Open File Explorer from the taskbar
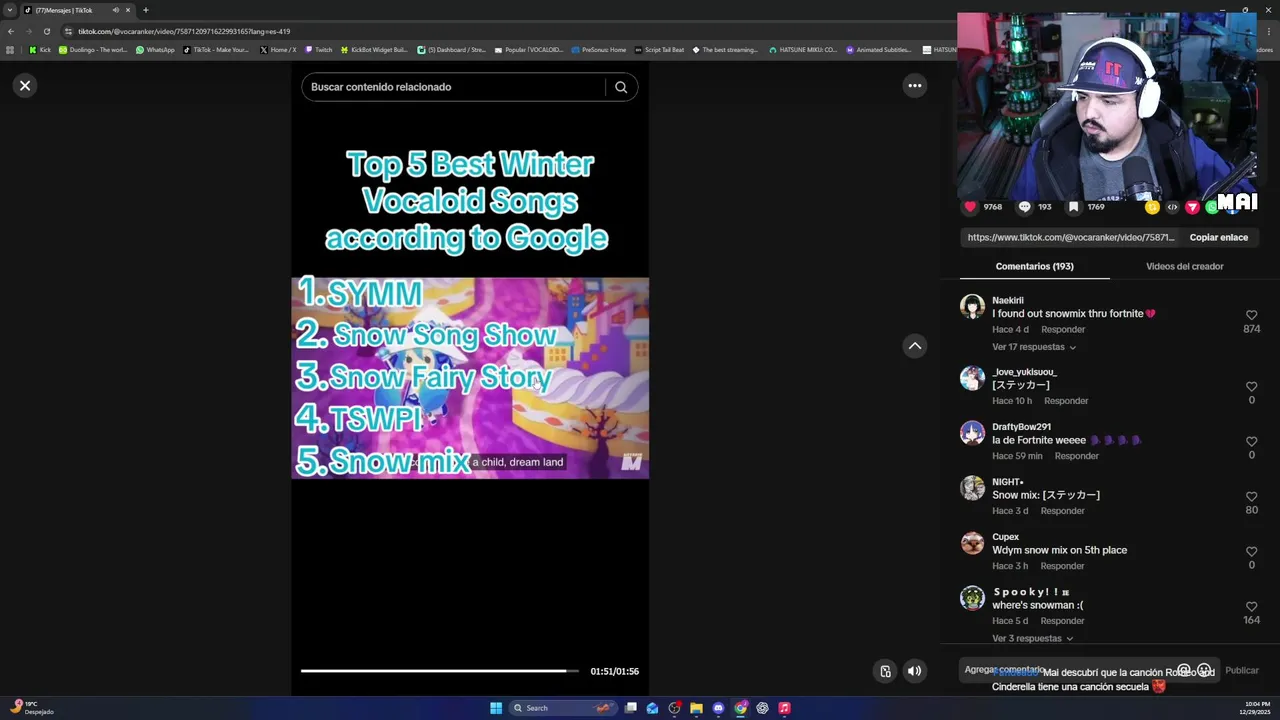The height and width of the screenshot is (720, 1280). (696, 708)
